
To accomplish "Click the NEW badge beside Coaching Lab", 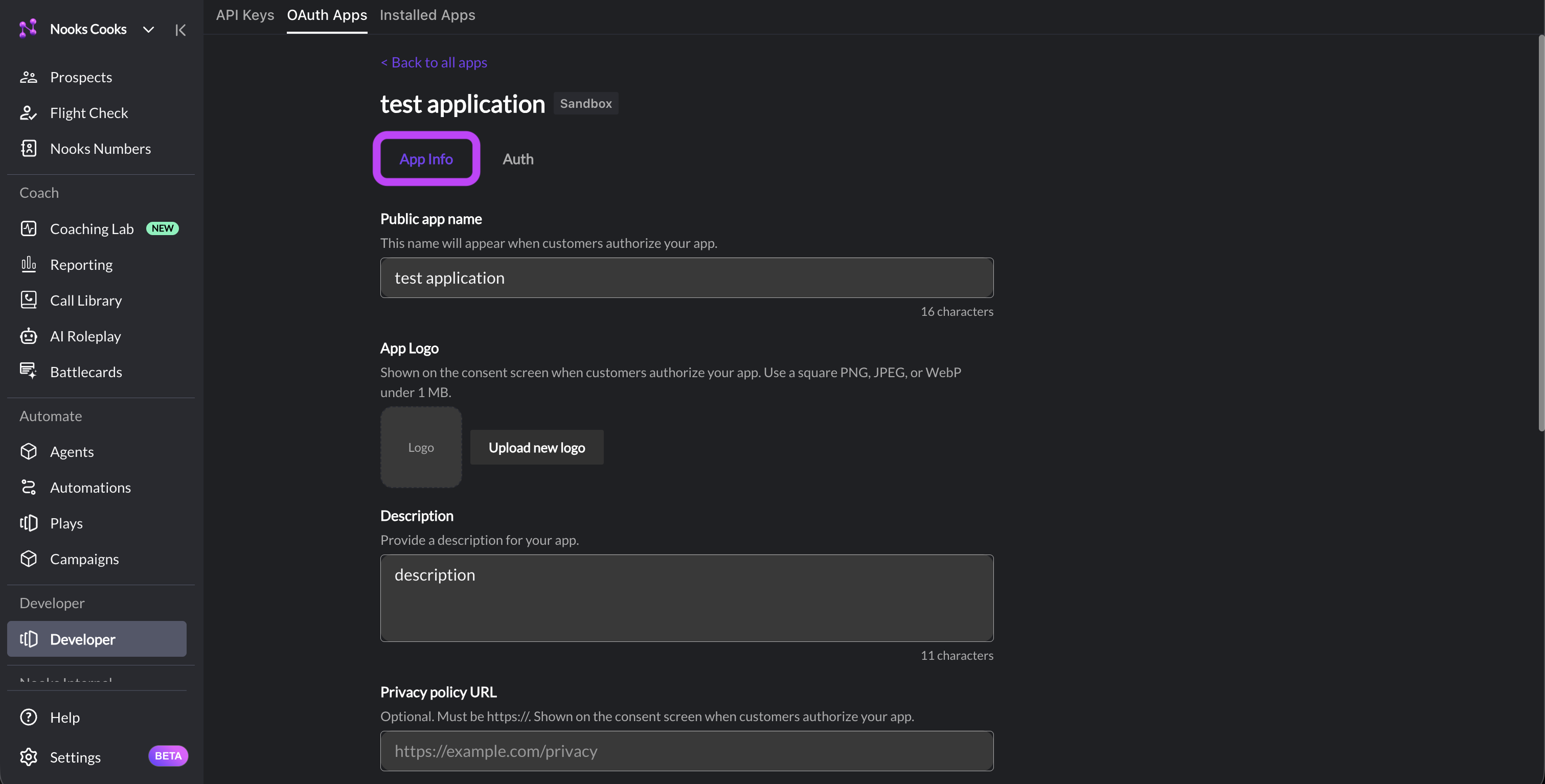I will (x=162, y=228).
